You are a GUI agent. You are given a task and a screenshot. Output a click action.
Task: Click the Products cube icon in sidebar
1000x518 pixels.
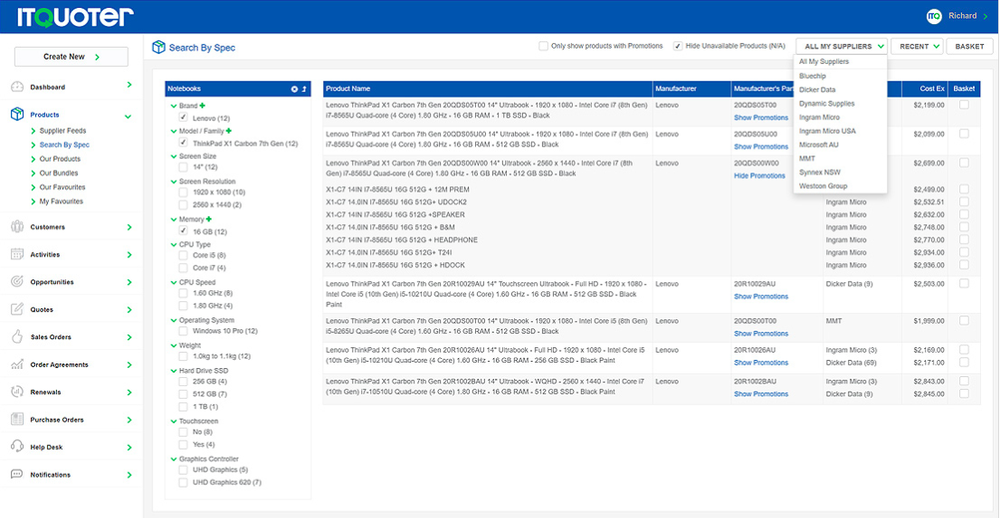click(x=17, y=115)
